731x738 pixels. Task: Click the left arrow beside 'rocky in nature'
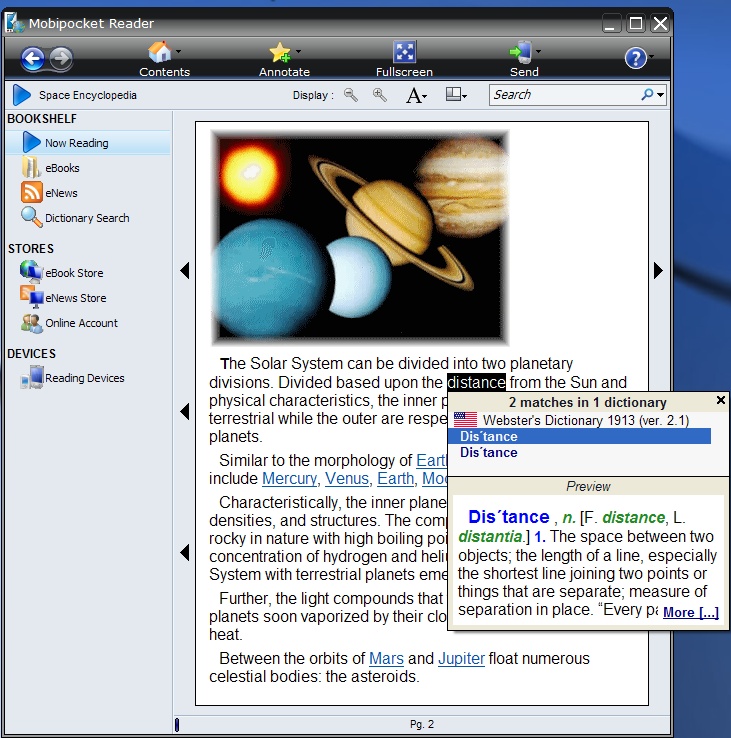(185, 553)
